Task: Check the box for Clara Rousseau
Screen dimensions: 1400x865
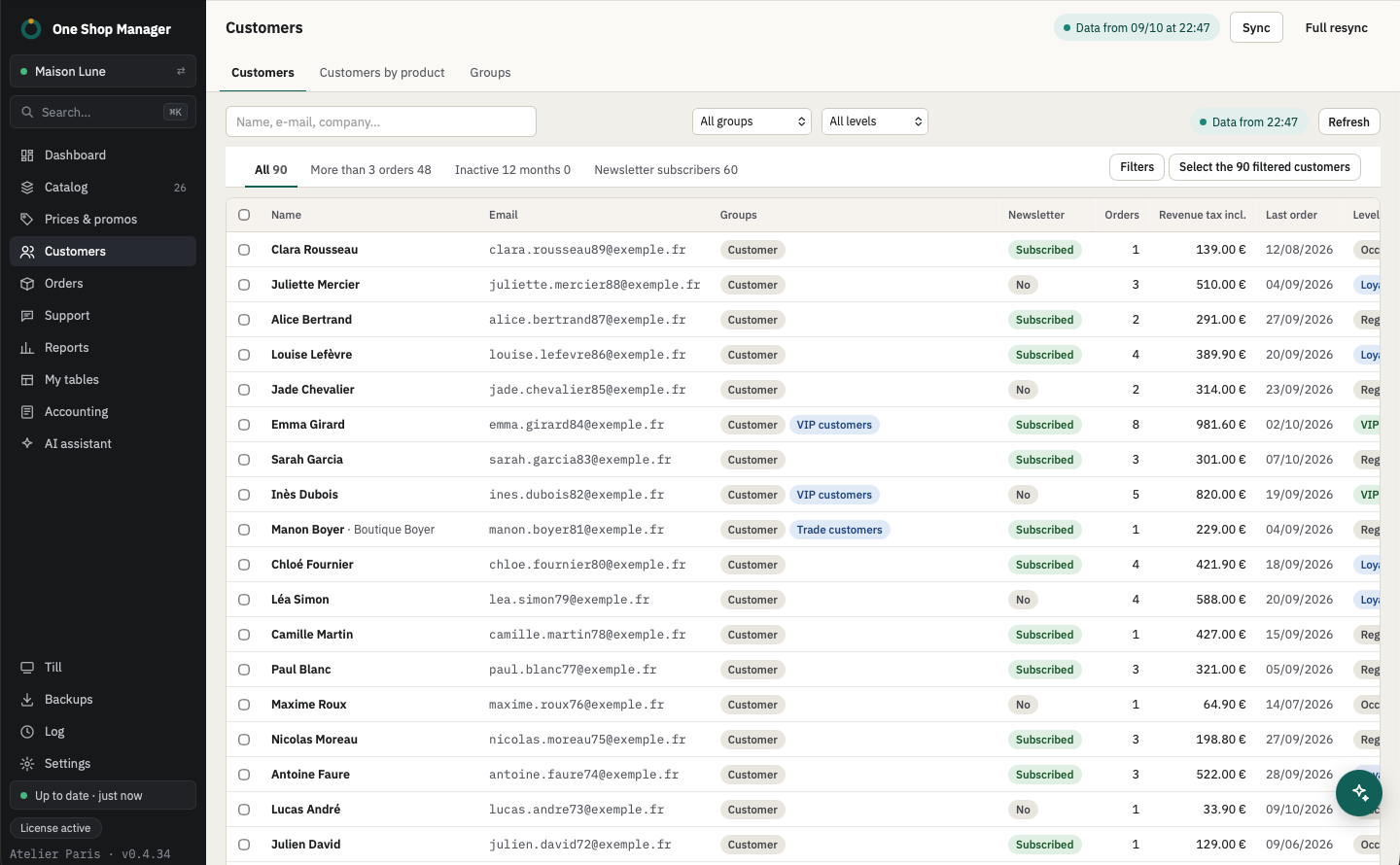Action: pyautogui.click(x=244, y=250)
